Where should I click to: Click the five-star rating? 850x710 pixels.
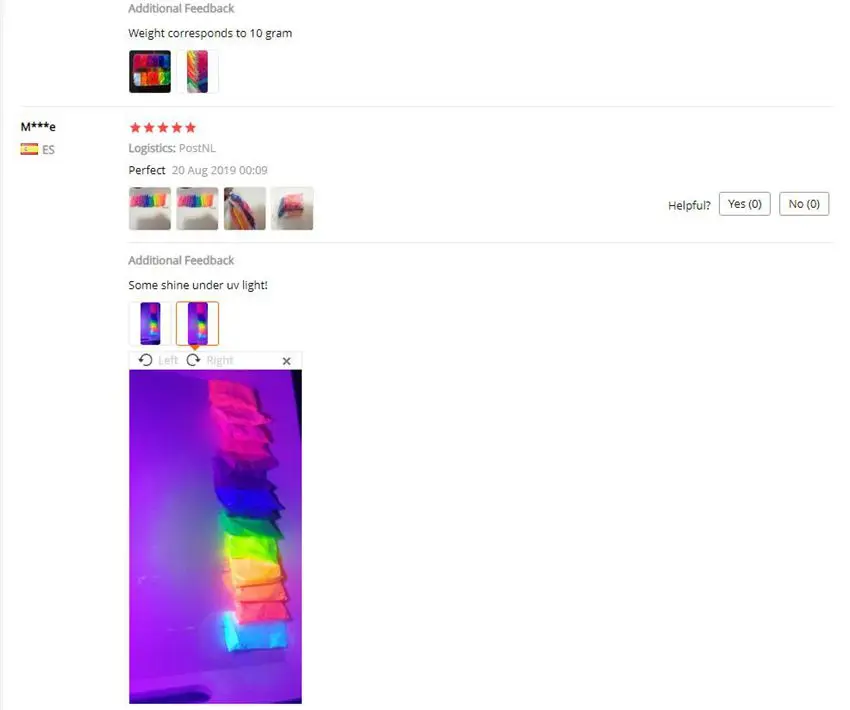point(163,128)
